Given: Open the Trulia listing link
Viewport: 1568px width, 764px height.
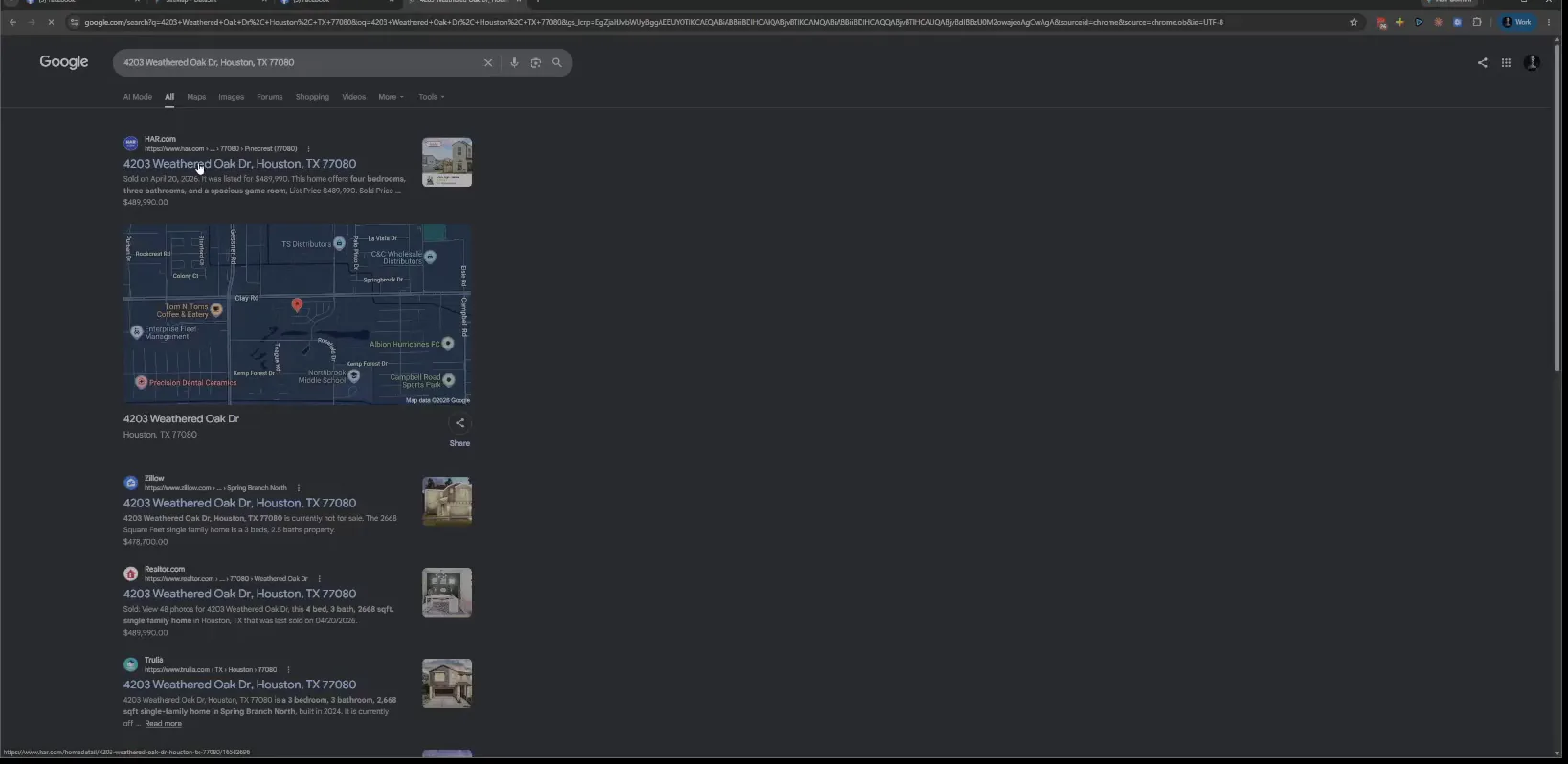Looking at the screenshot, I should click(239, 685).
